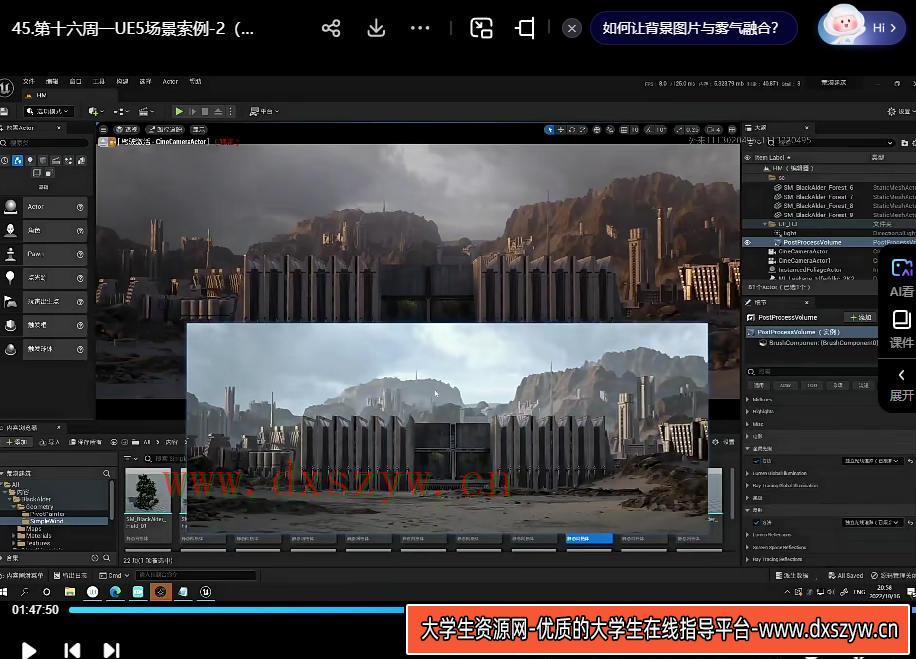The height and width of the screenshot is (659, 916).
Task: Open the 设置 settings gear menu
Action: pyautogui.click(x=899, y=111)
